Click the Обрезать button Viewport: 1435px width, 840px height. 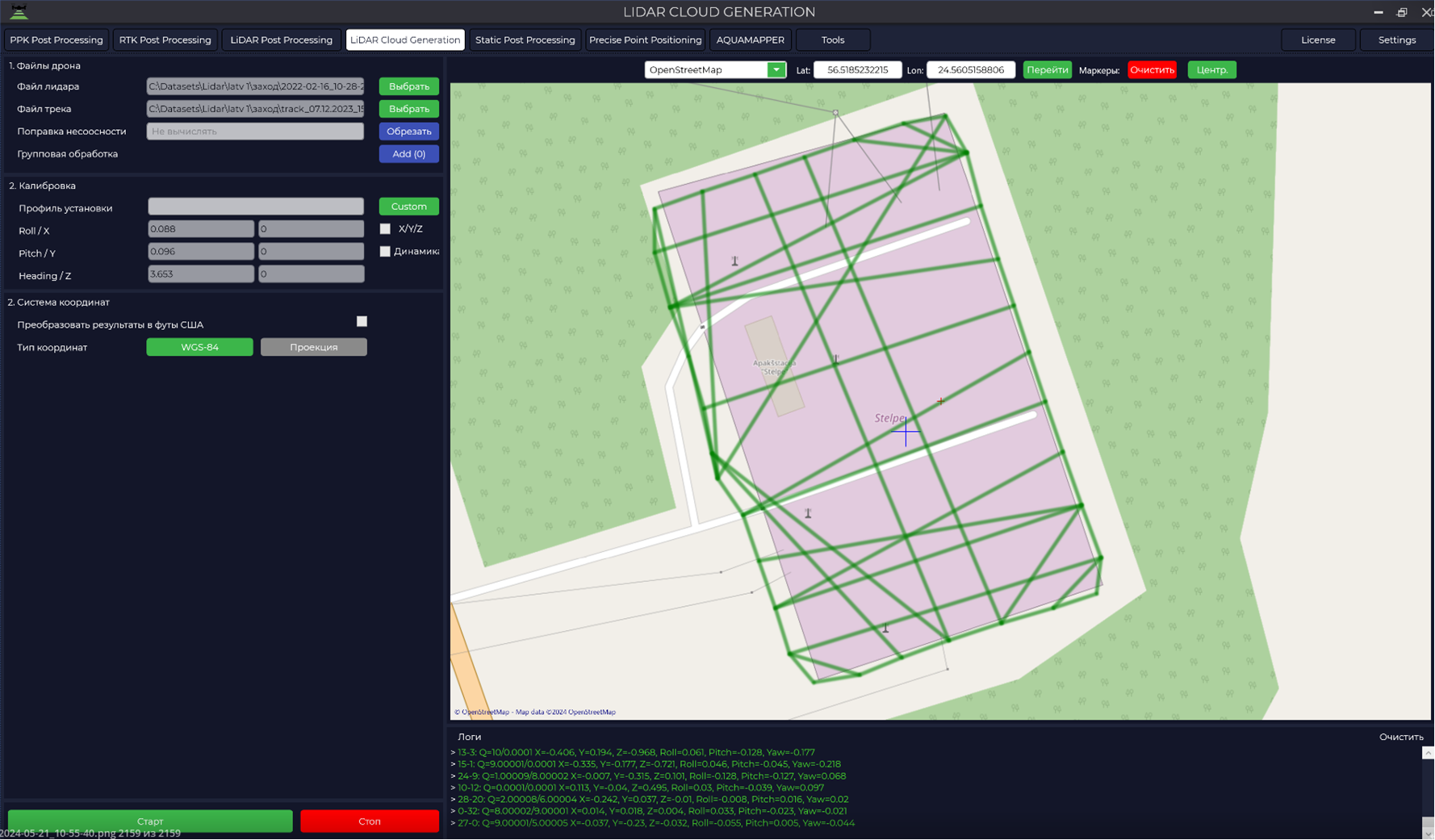pyautogui.click(x=409, y=132)
